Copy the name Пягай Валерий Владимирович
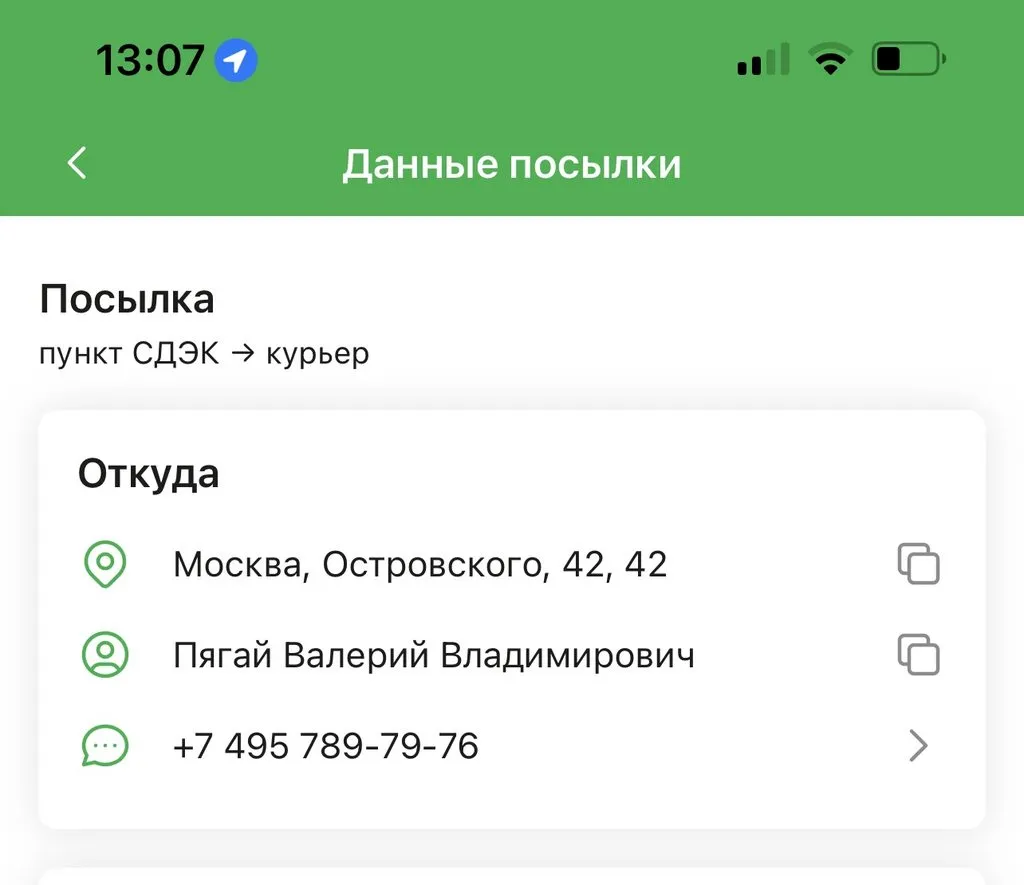Viewport: 1024px width, 885px height. tap(918, 656)
